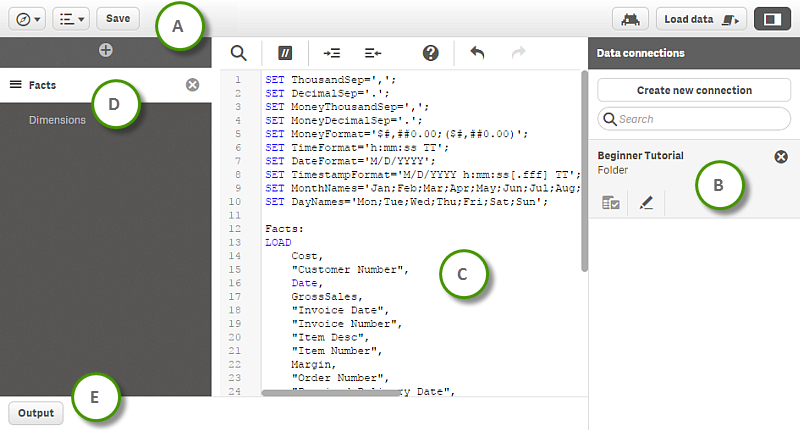Click the Load data button

[x=701, y=18]
